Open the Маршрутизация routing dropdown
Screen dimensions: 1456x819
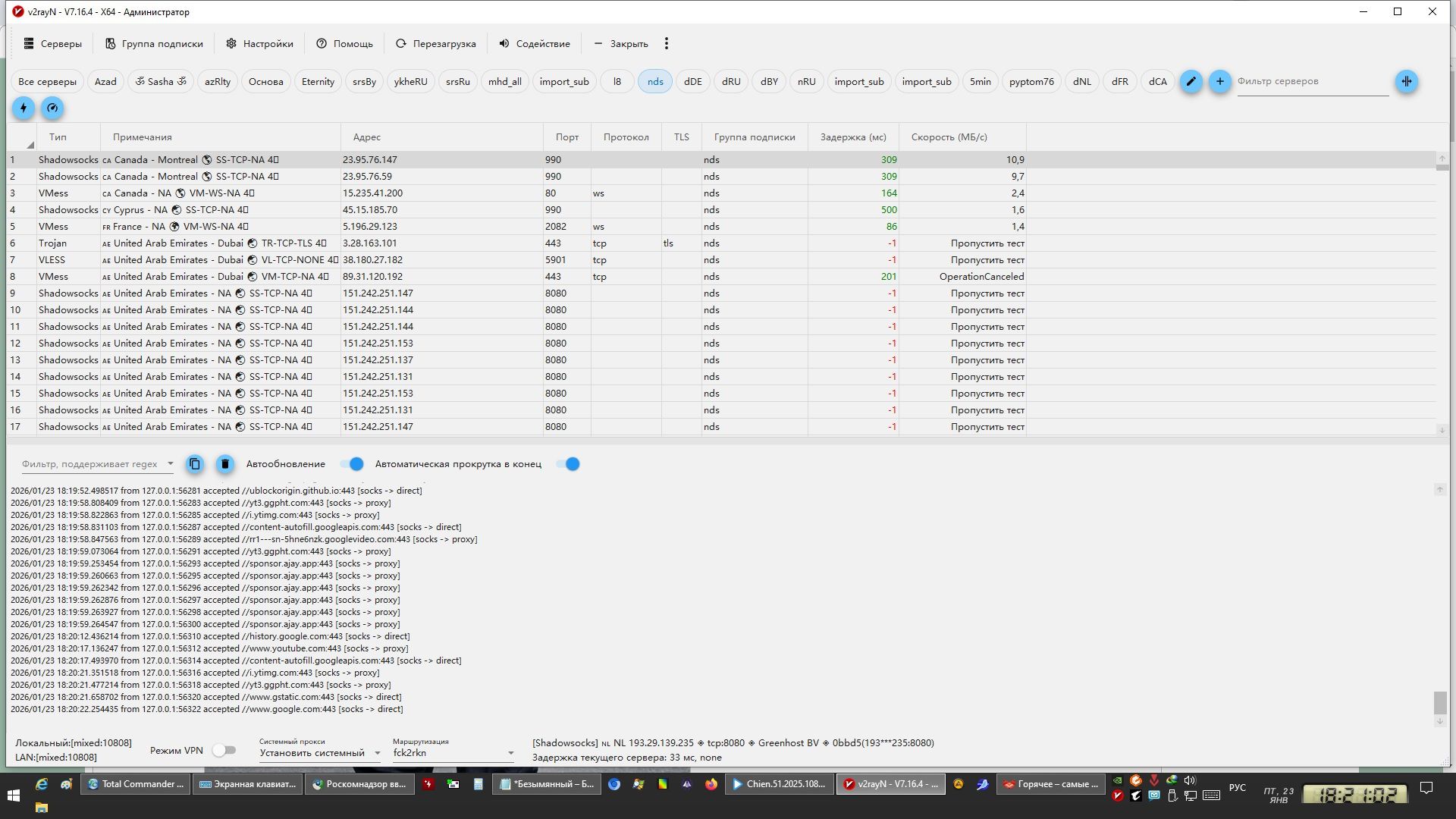point(453,753)
